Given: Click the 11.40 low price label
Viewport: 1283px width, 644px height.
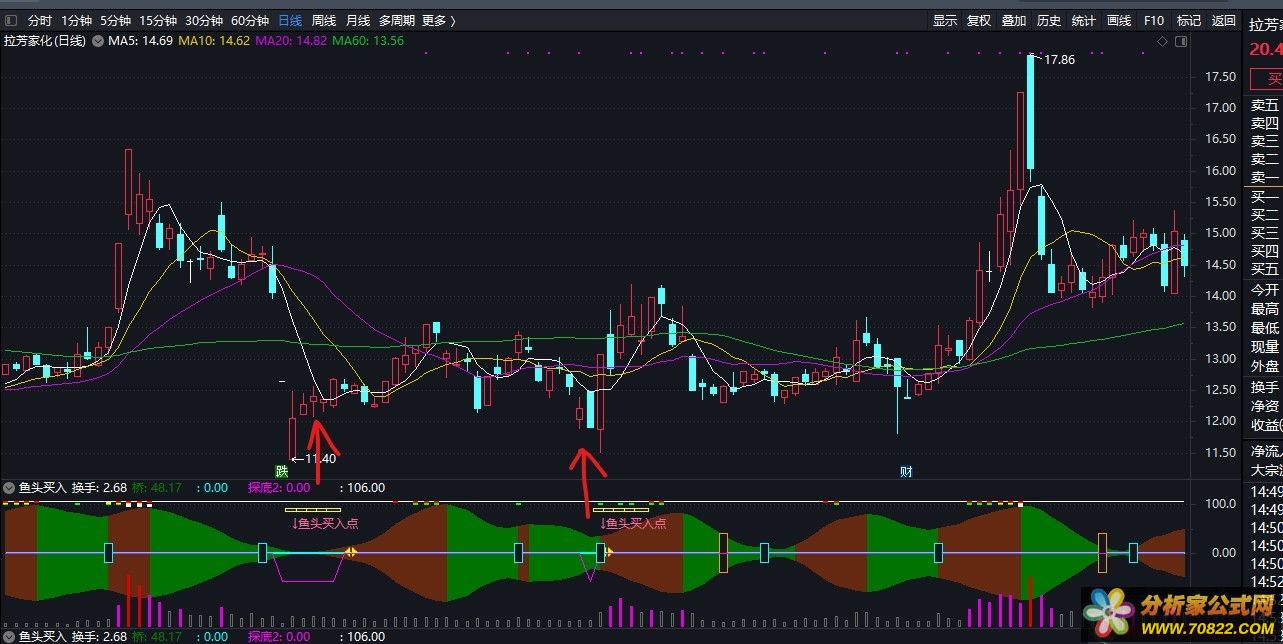Looking at the screenshot, I should pyautogui.click(x=320, y=459).
